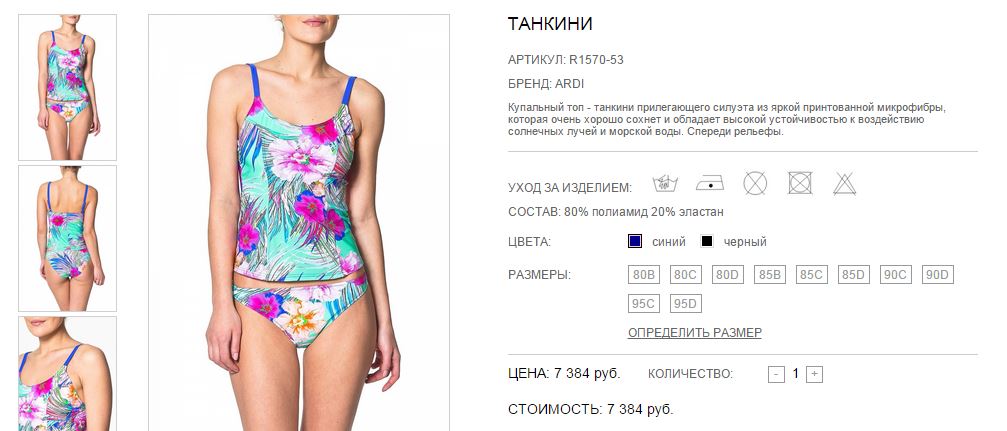Open the ОПРЕДЕЛИТЬ РАЗМЕР size guide link
1007x431 pixels.
point(695,333)
